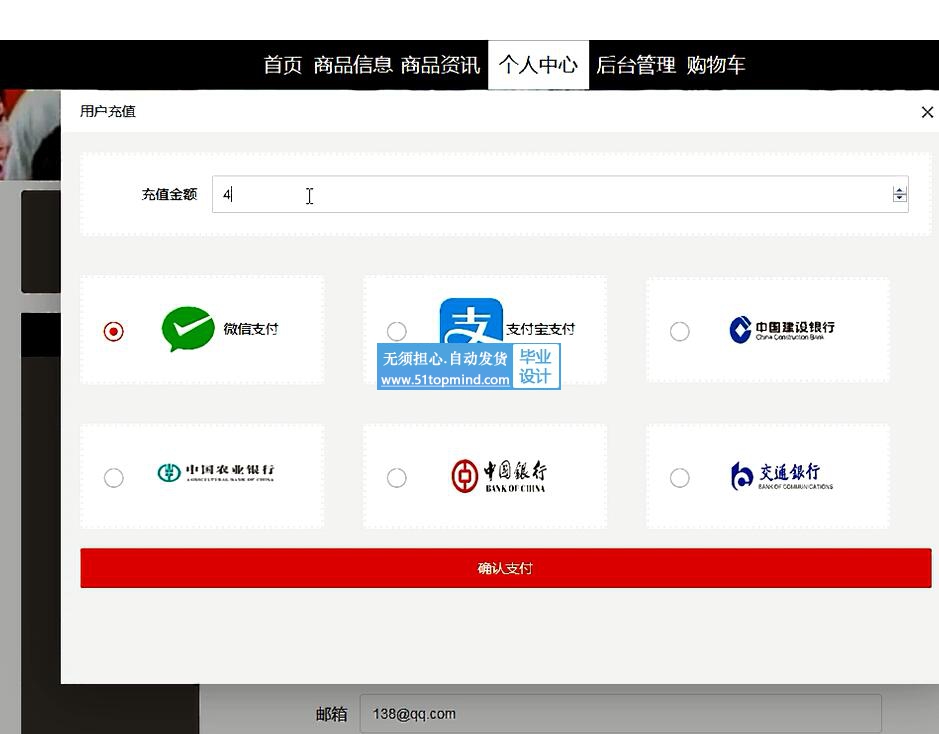Click the Bank of China logo
The width and height of the screenshot is (939, 734).
[499, 477]
